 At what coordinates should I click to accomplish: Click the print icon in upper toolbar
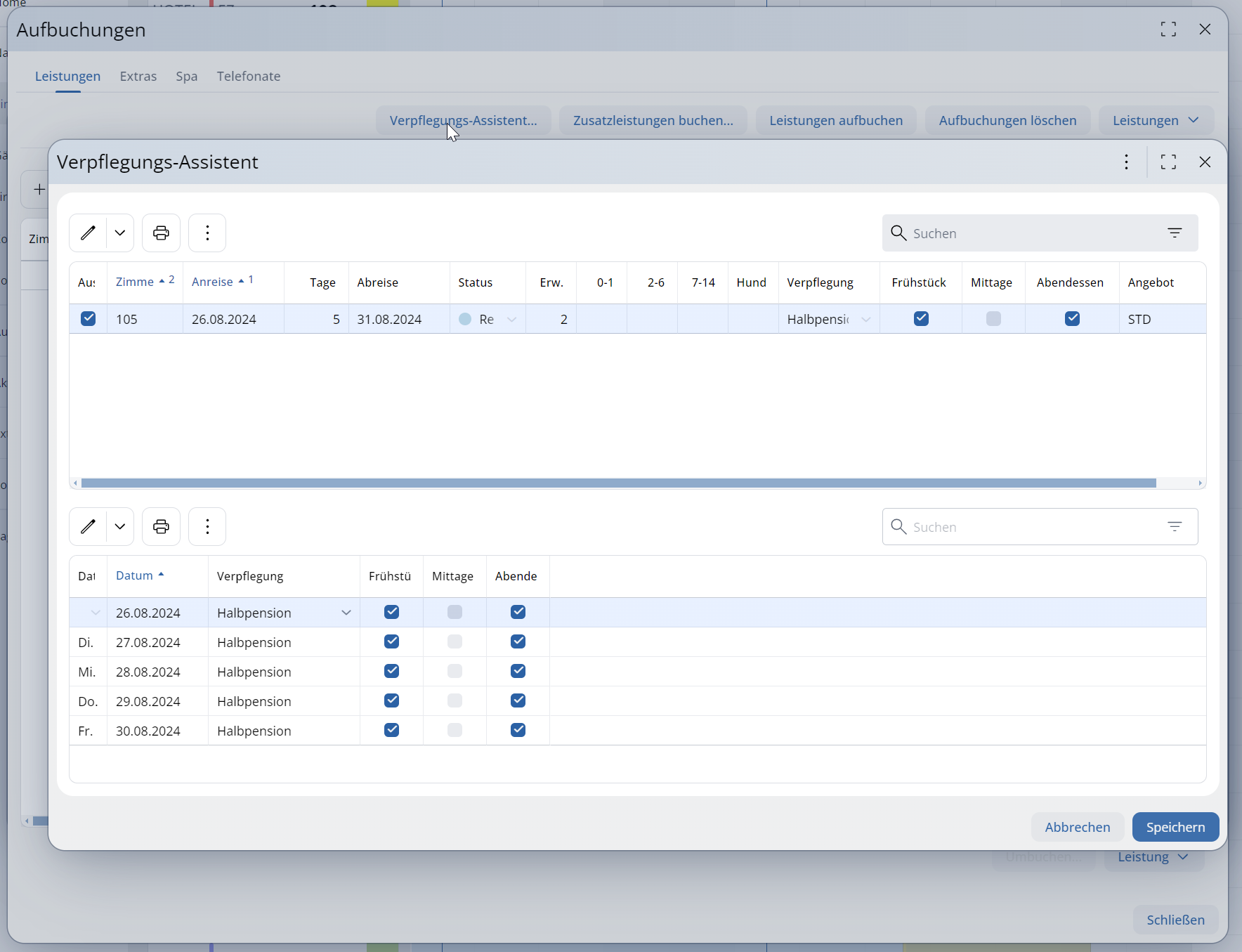coord(161,233)
